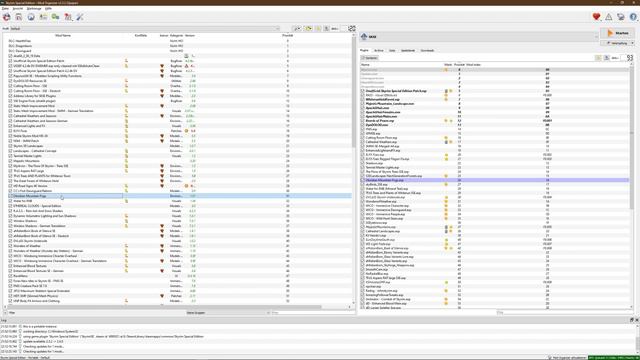Focus the mod list filter input field

pyautogui.click(x=312, y=313)
